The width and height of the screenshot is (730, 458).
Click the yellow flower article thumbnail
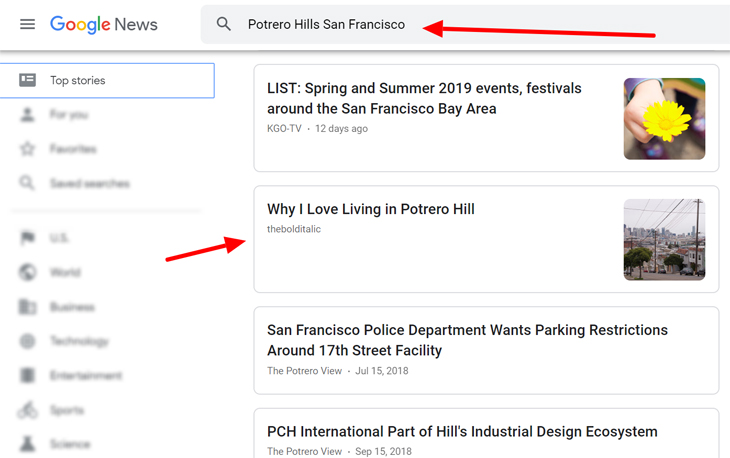pos(664,119)
